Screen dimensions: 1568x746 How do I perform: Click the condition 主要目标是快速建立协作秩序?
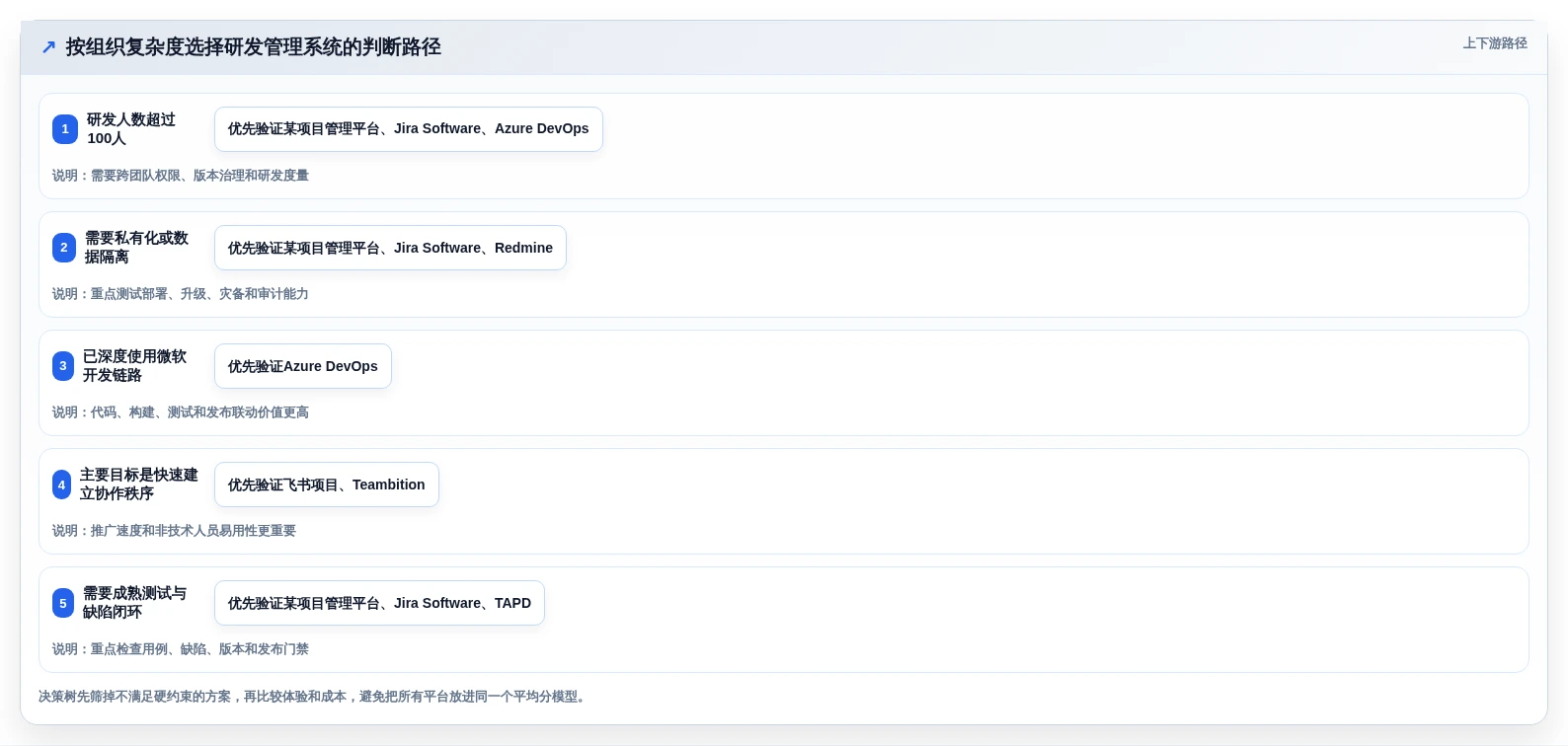(x=139, y=485)
